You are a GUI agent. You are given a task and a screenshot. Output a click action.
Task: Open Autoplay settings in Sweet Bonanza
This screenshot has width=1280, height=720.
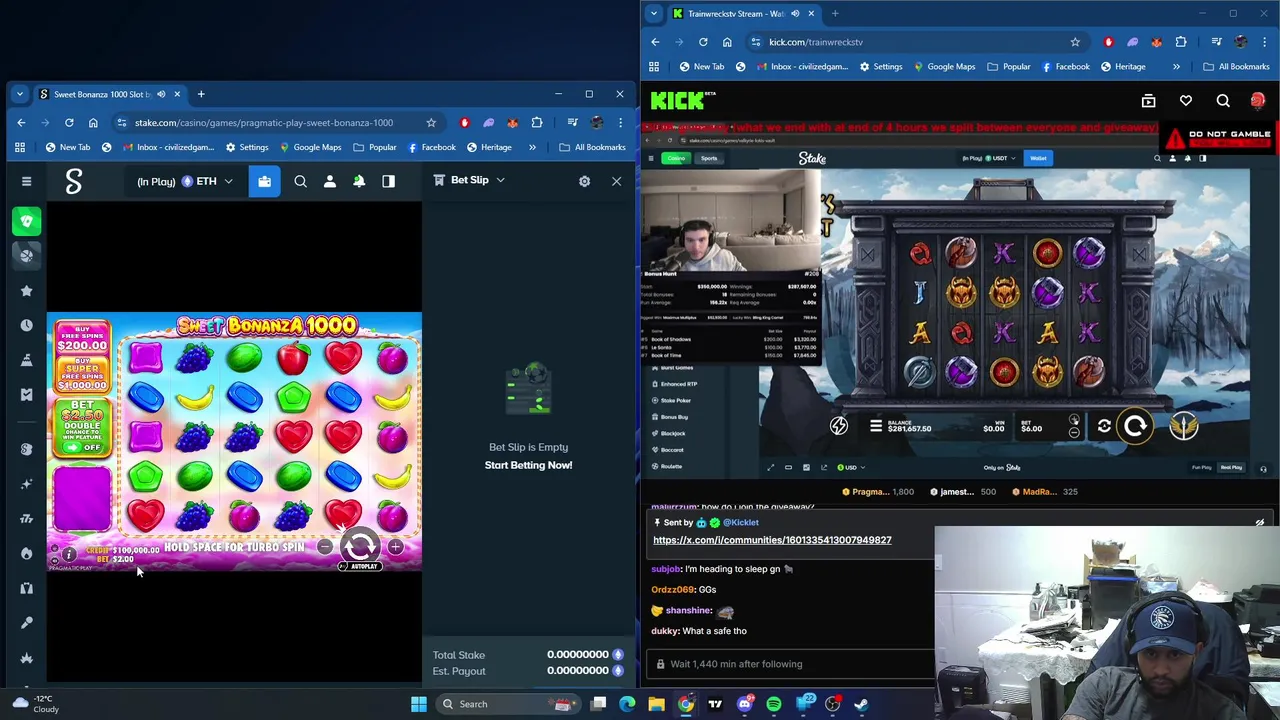pos(360,567)
